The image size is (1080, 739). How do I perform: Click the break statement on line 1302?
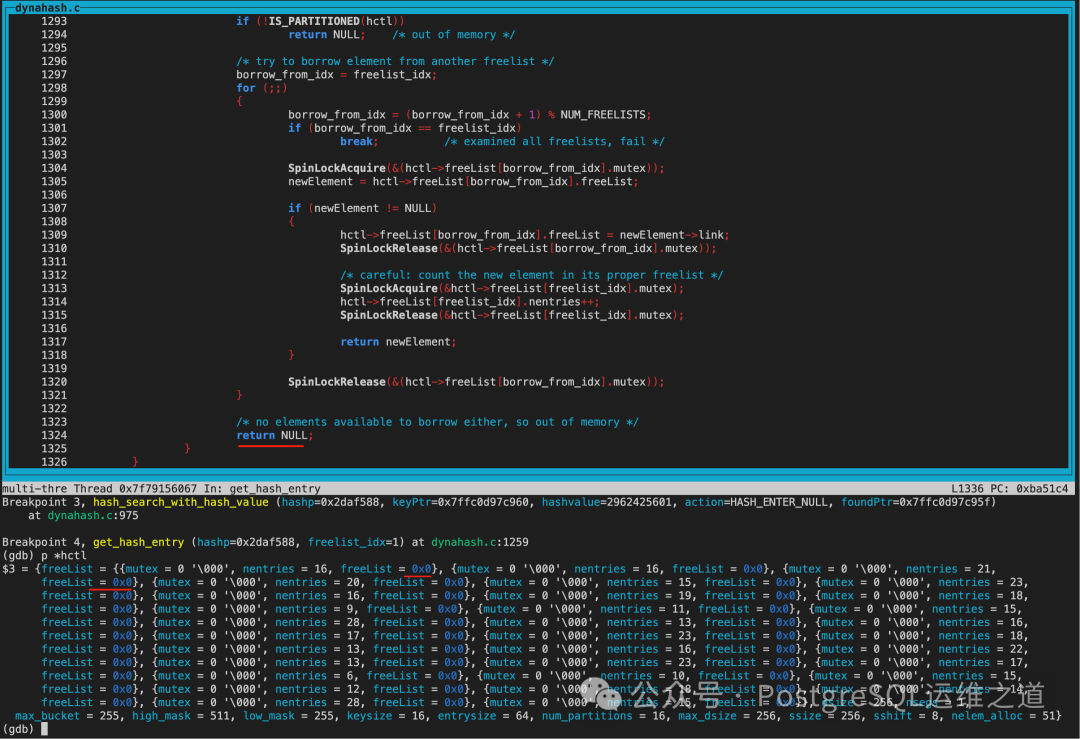pos(358,141)
